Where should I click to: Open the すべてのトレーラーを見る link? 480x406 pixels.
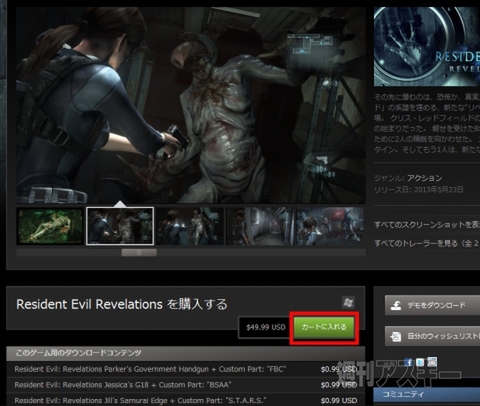427,243
